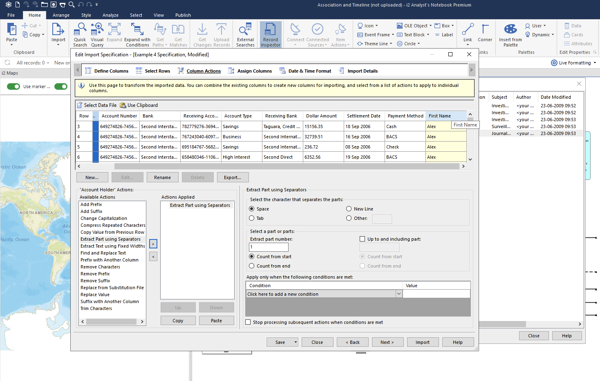Select the Space separator radio button

251,209
